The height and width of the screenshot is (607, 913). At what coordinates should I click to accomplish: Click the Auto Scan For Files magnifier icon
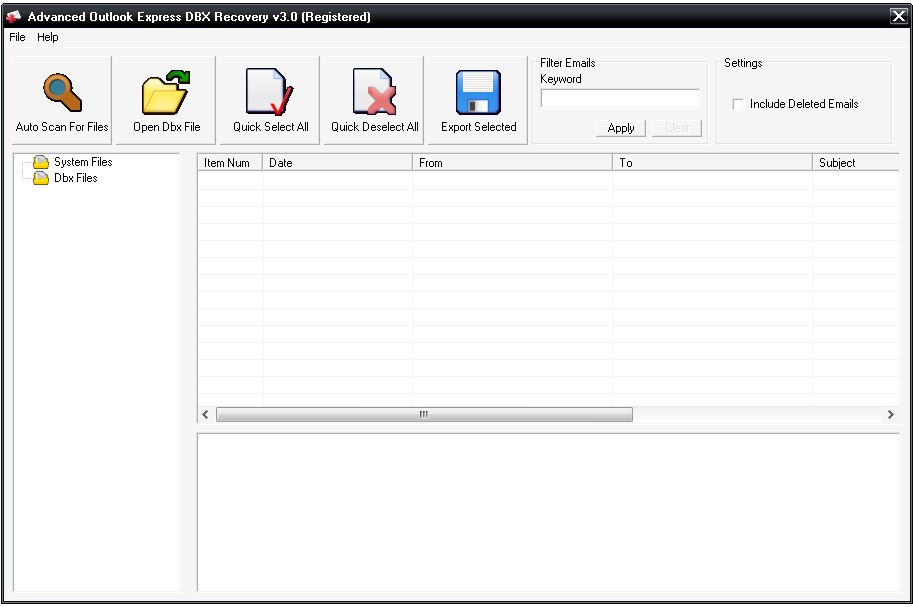62,93
